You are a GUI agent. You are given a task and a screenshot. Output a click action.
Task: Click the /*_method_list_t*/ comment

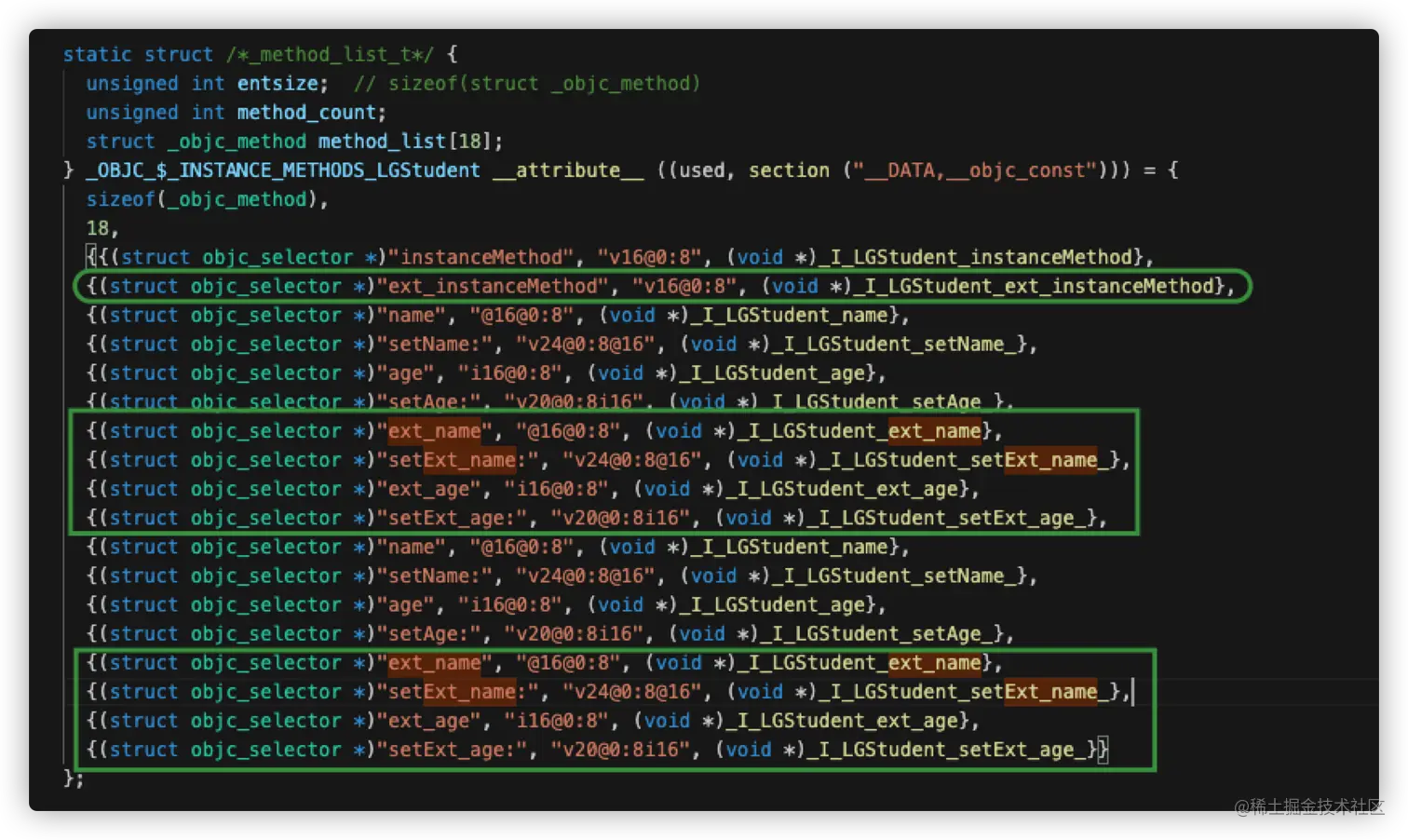(330, 55)
